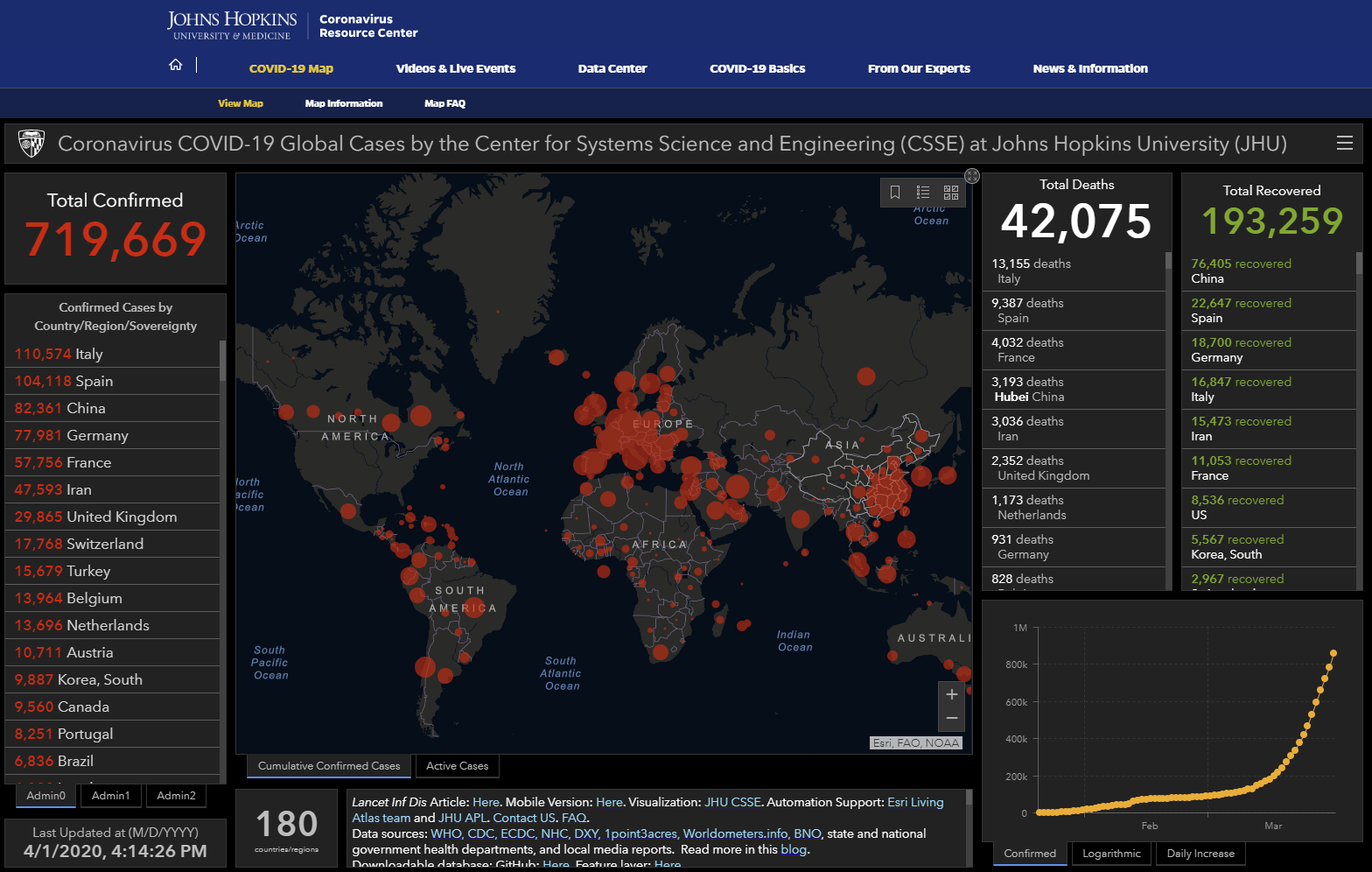
Task: Select Iran with 47,593 confirmed cases
Action: click(112, 489)
